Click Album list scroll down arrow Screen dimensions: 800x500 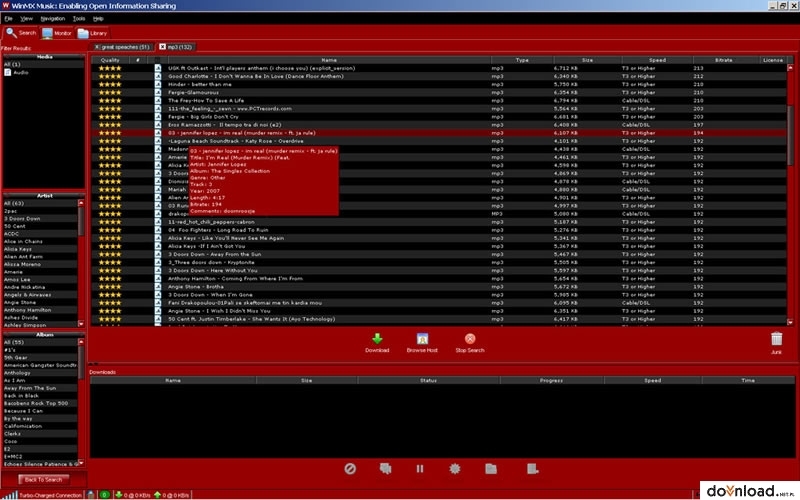pyautogui.click(x=81, y=463)
